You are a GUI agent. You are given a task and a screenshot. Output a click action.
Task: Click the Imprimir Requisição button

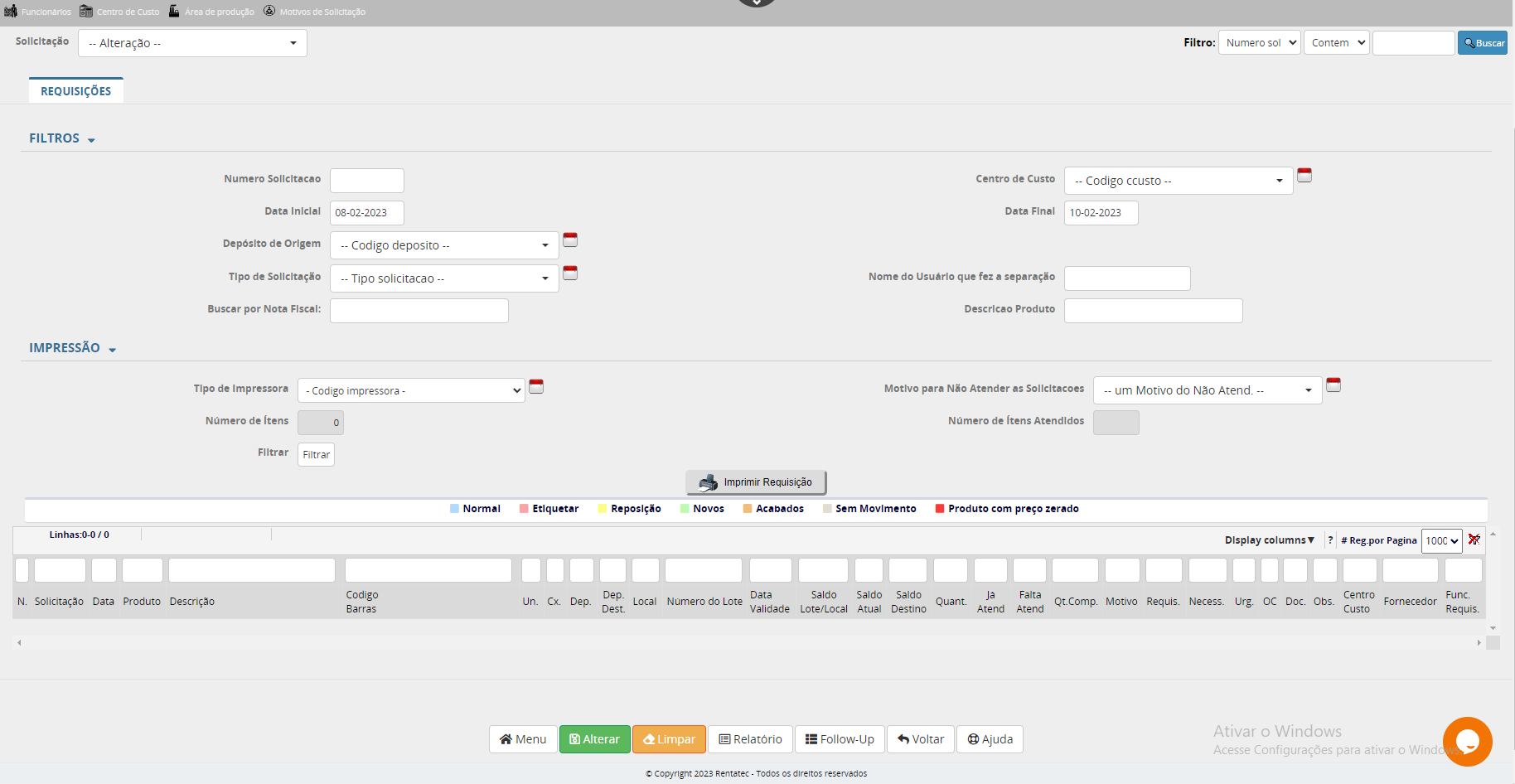click(x=756, y=482)
